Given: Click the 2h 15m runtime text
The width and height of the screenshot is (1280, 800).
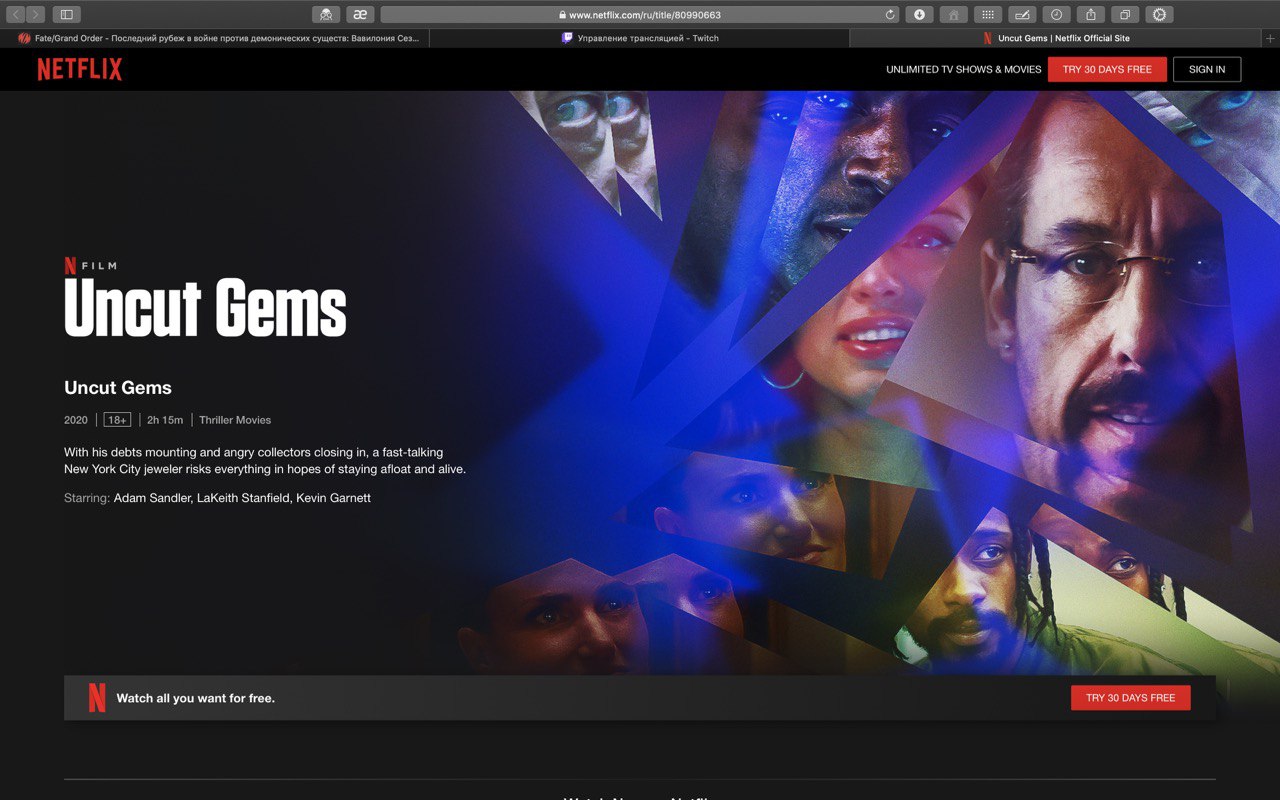Looking at the screenshot, I should pos(165,420).
